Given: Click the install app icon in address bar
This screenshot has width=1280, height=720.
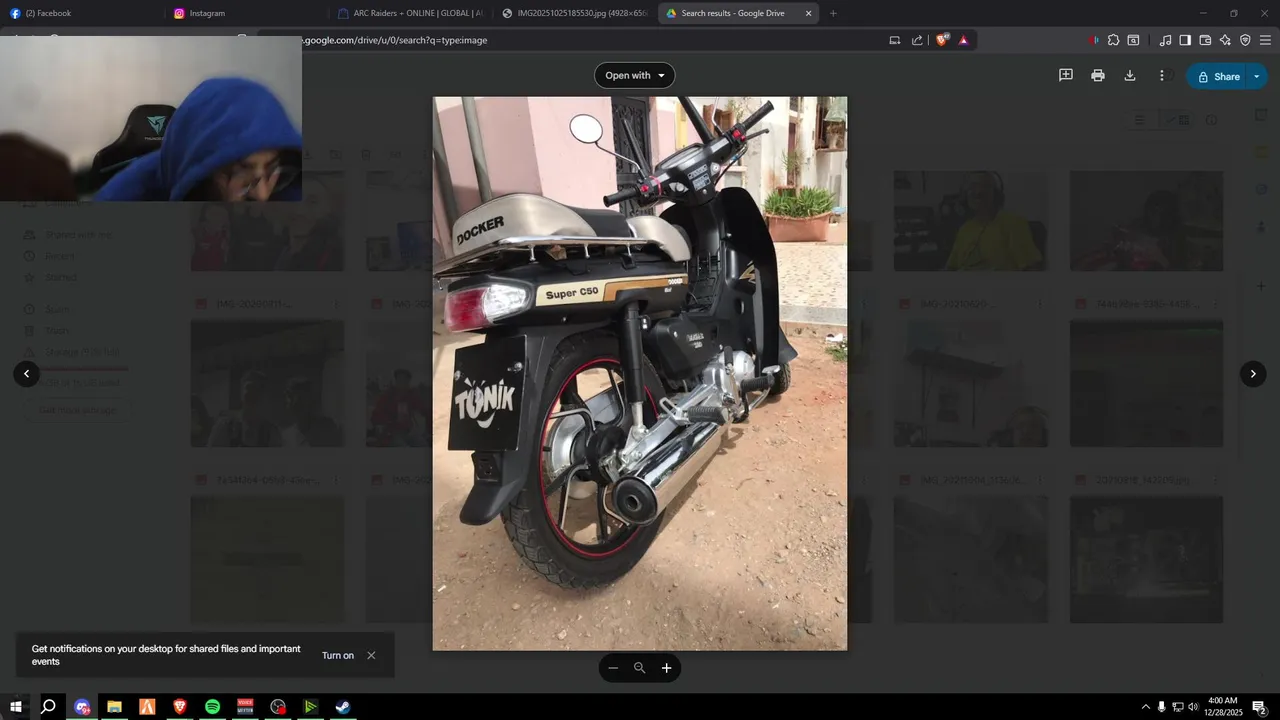Looking at the screenshot, I should pyautogui.click(x=895, y=40).
